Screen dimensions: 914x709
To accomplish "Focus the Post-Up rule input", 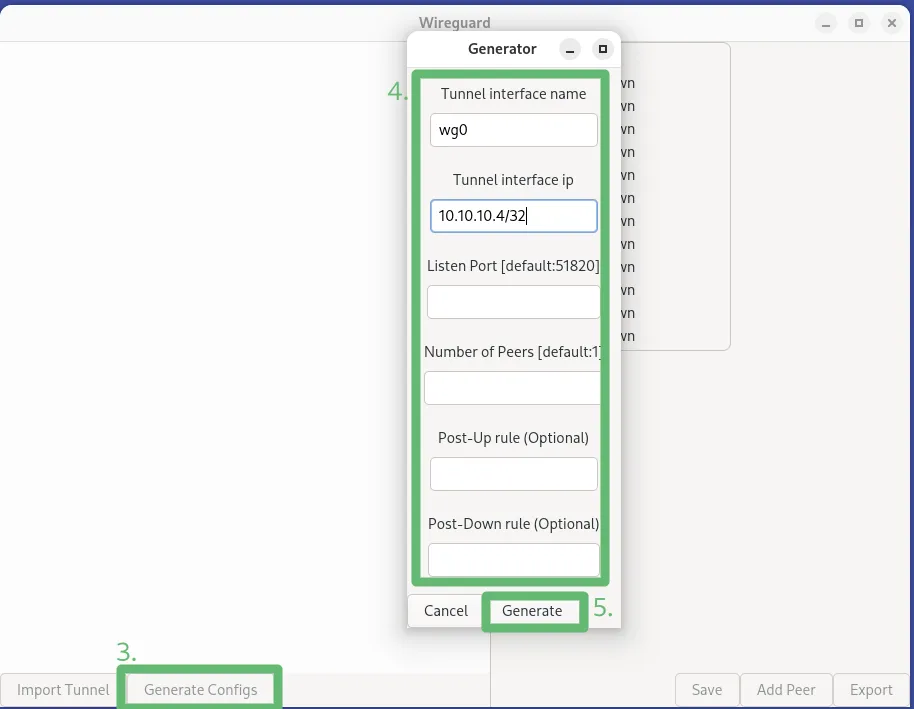I will click(x=513, y=474).
